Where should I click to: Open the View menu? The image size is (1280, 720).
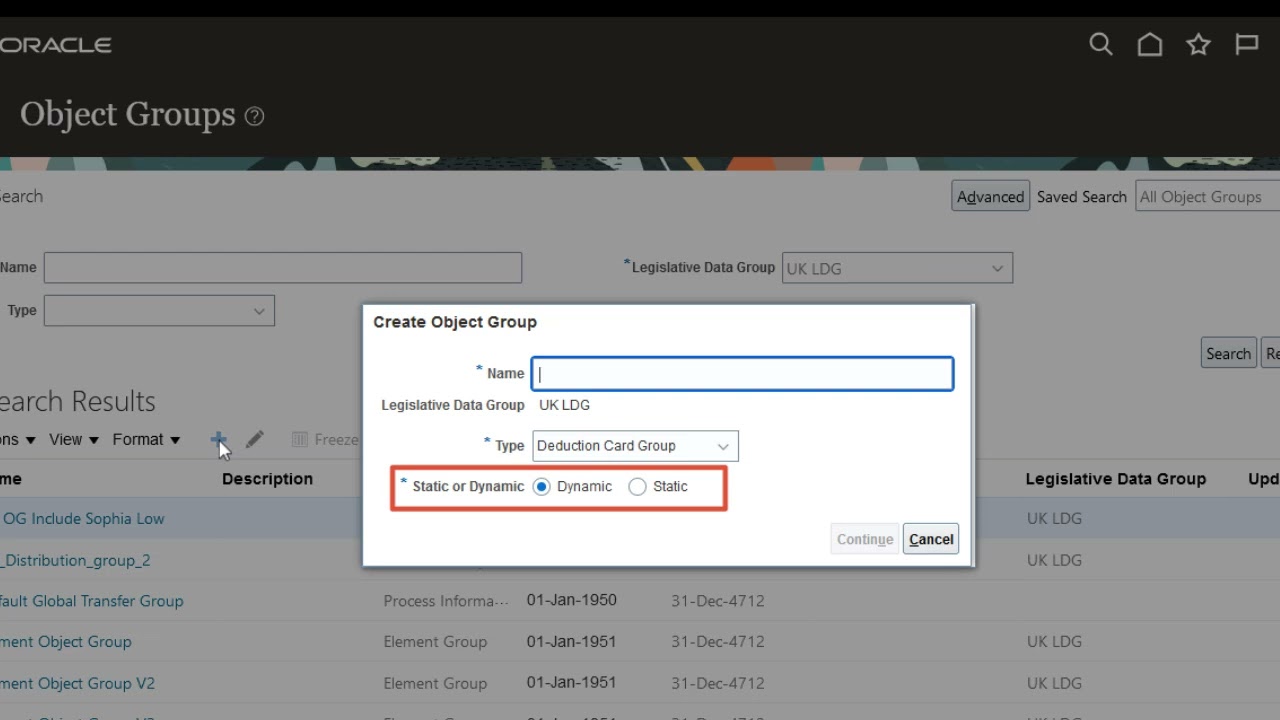tap(74, 439)
